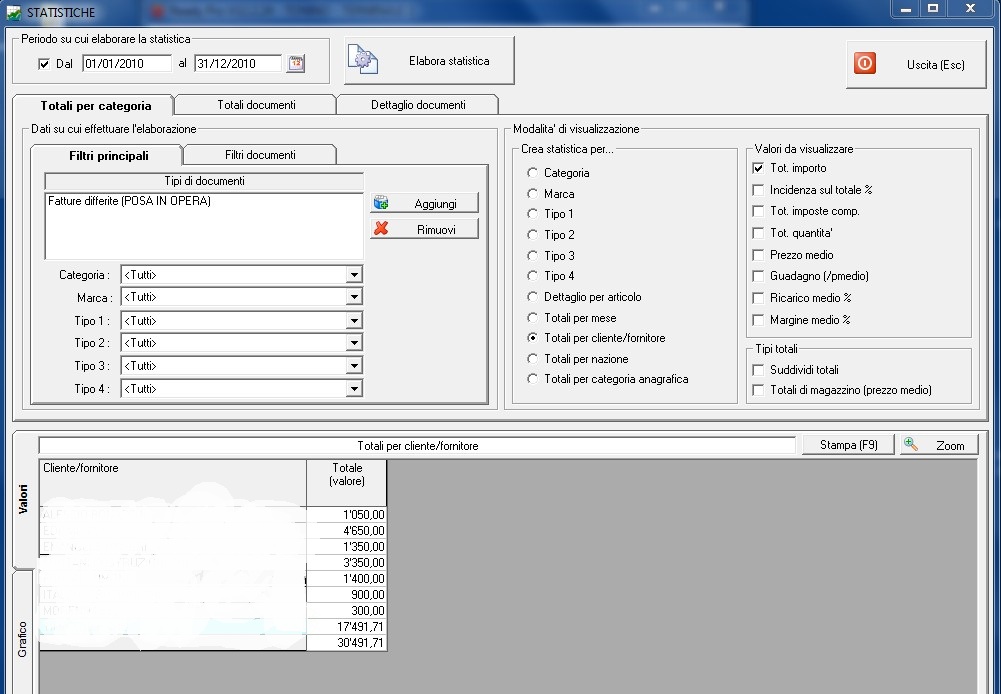The width and height of the screenshot is (1001, 694).
Task: Click the Cliente/fornitore column header
Action: tap(172, 483)
